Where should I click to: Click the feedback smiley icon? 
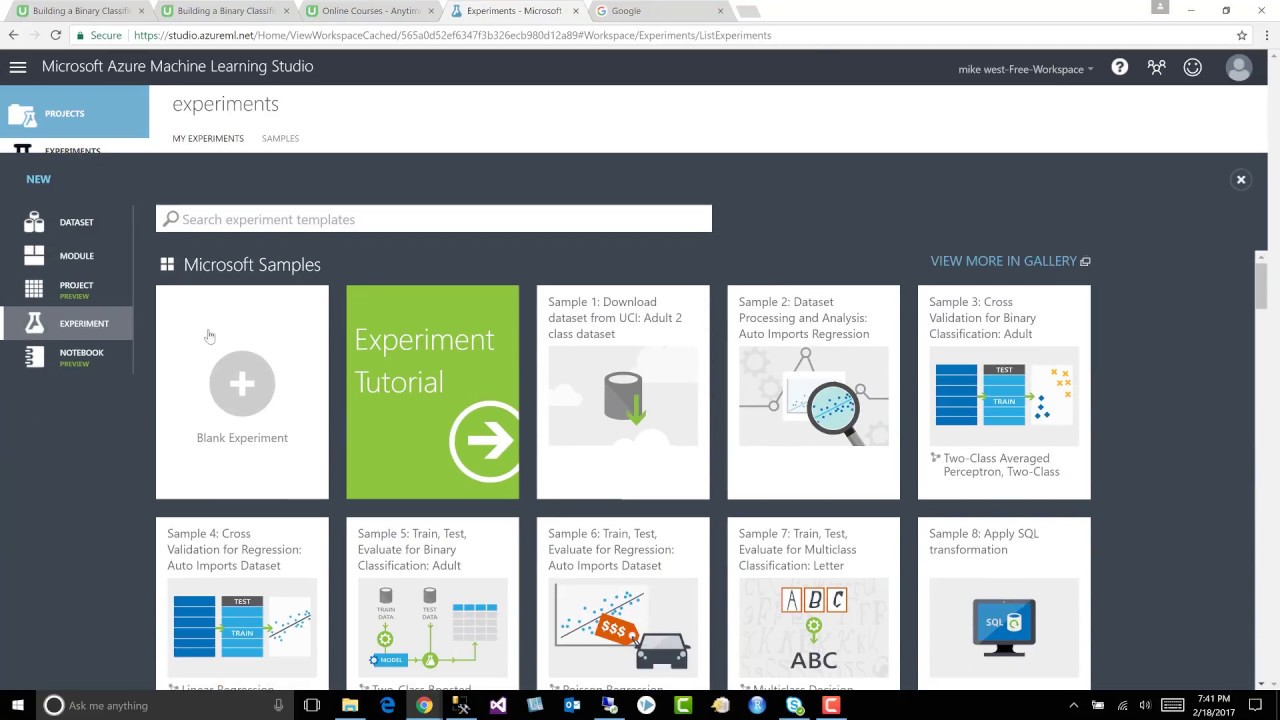click(x=1193, y=67)
